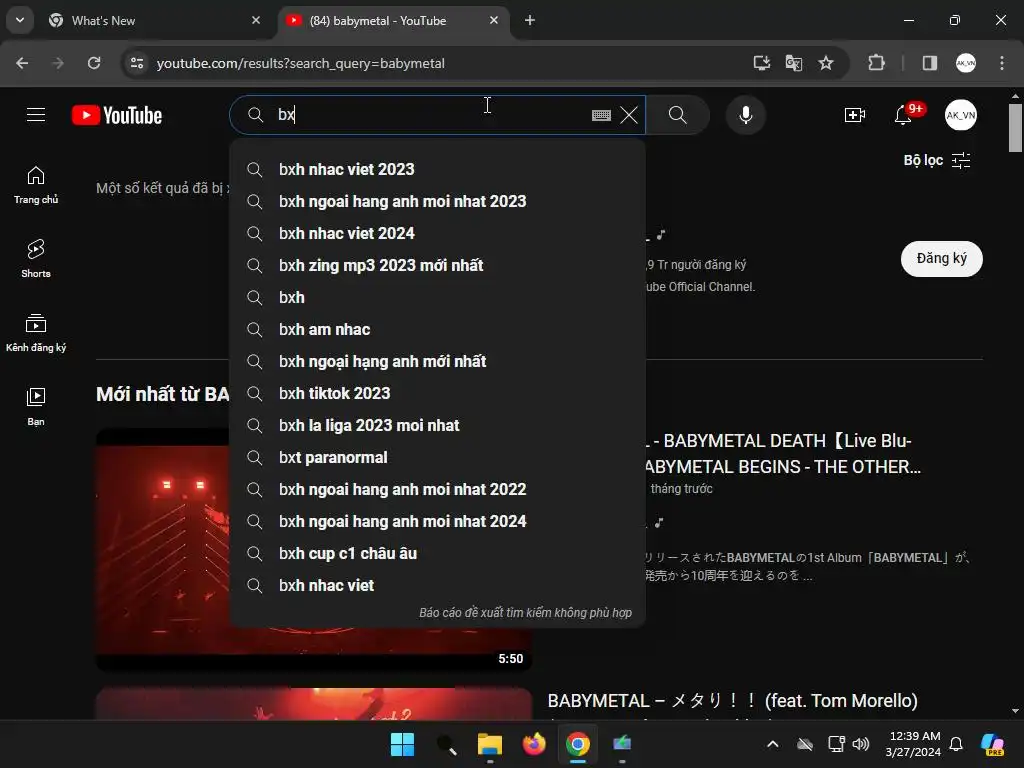Select suggestion bxh ngoai hang anh moi nhat 2022
1024x768 pixels.
click(x=438, y=489)
